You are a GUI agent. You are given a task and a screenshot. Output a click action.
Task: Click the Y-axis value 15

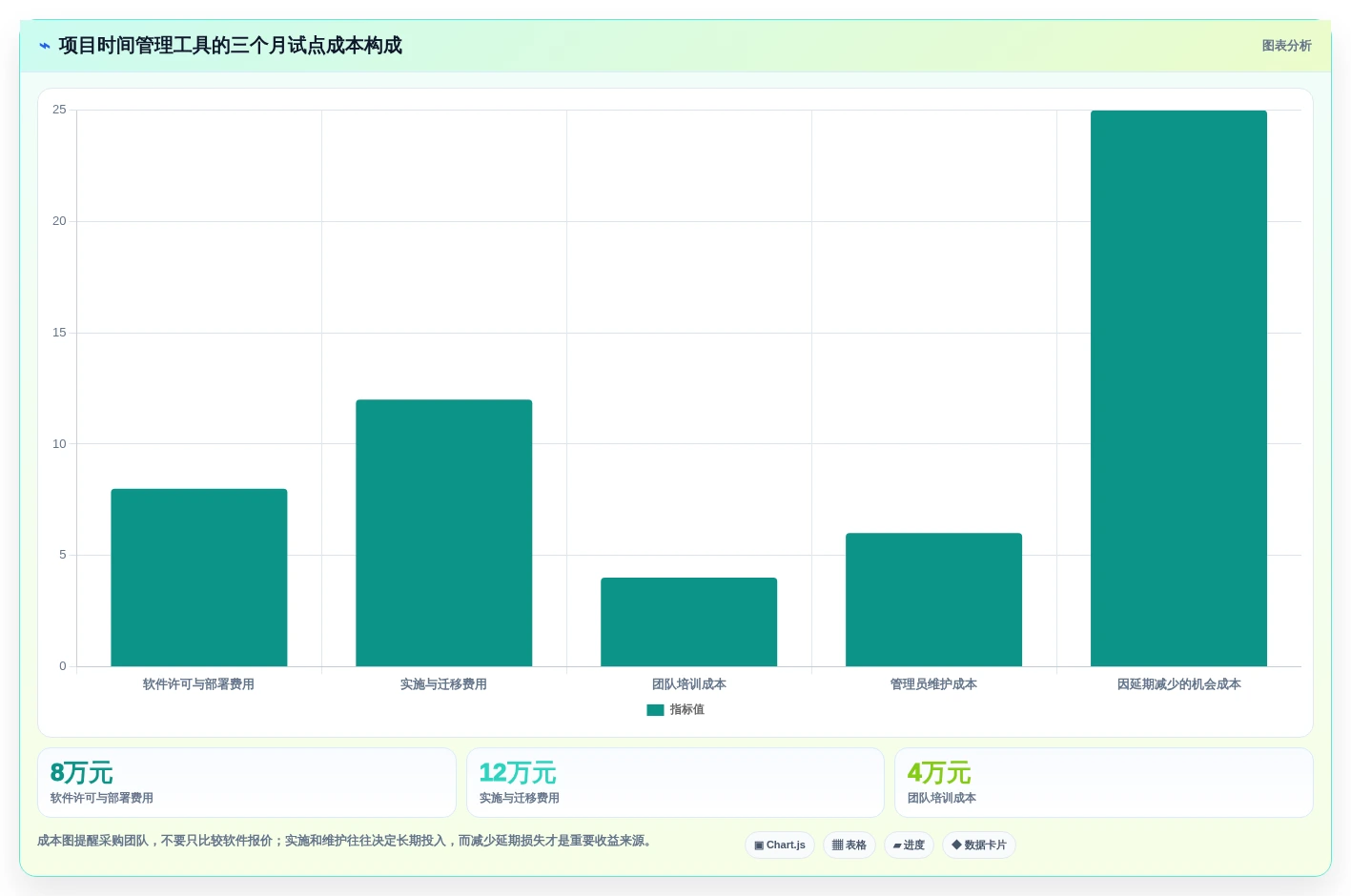pyautogui.click(x=59, y=333)
